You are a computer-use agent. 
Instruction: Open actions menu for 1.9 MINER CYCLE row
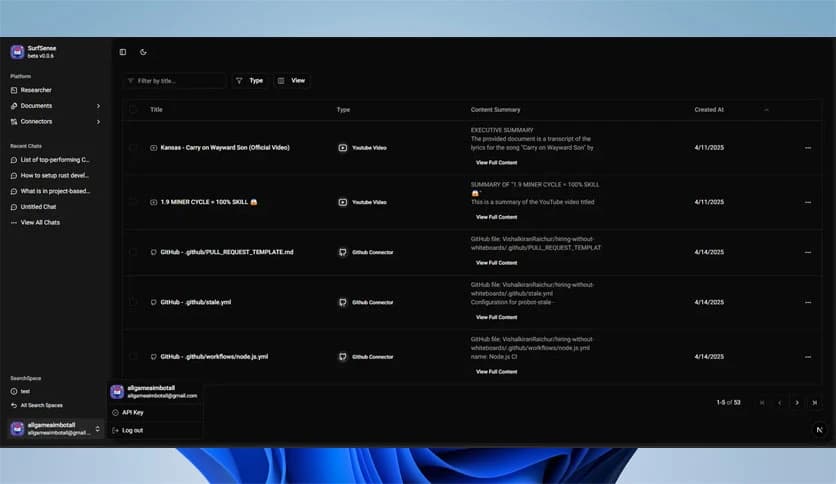808,202
